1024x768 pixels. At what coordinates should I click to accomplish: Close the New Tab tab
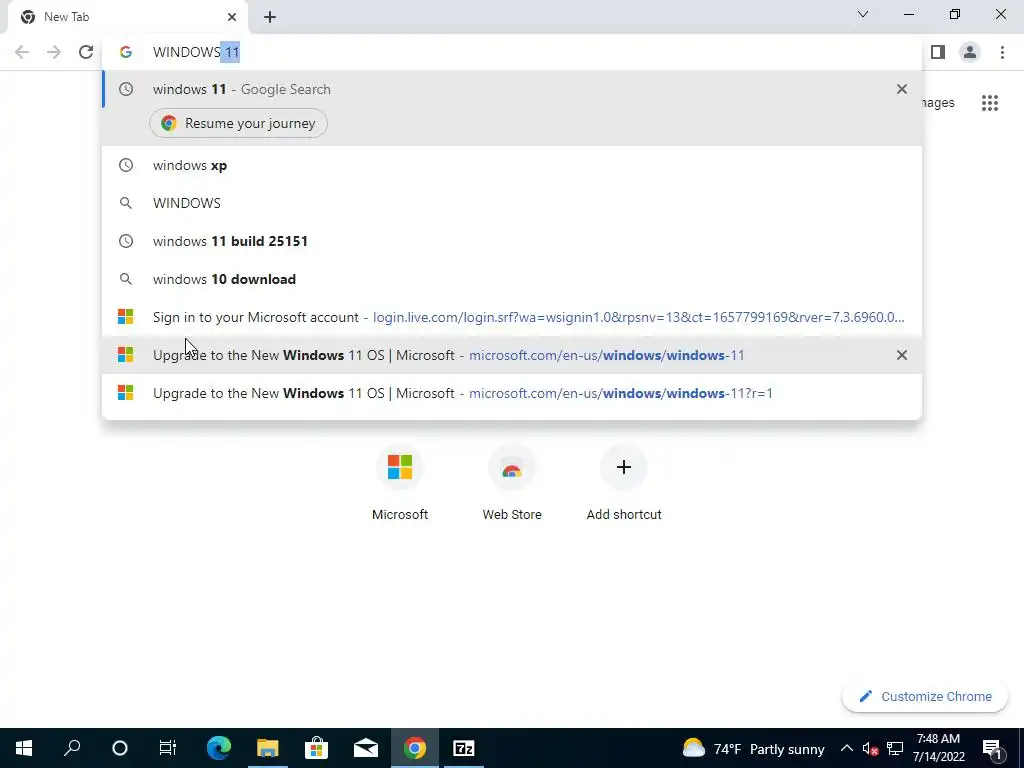pyautogui.click(x=232, y=17)
